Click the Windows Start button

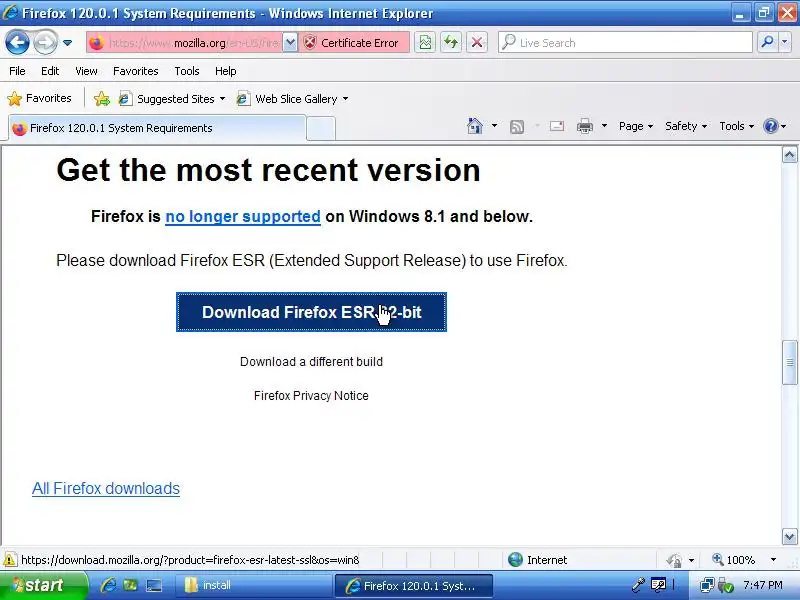tap(43, 585)
